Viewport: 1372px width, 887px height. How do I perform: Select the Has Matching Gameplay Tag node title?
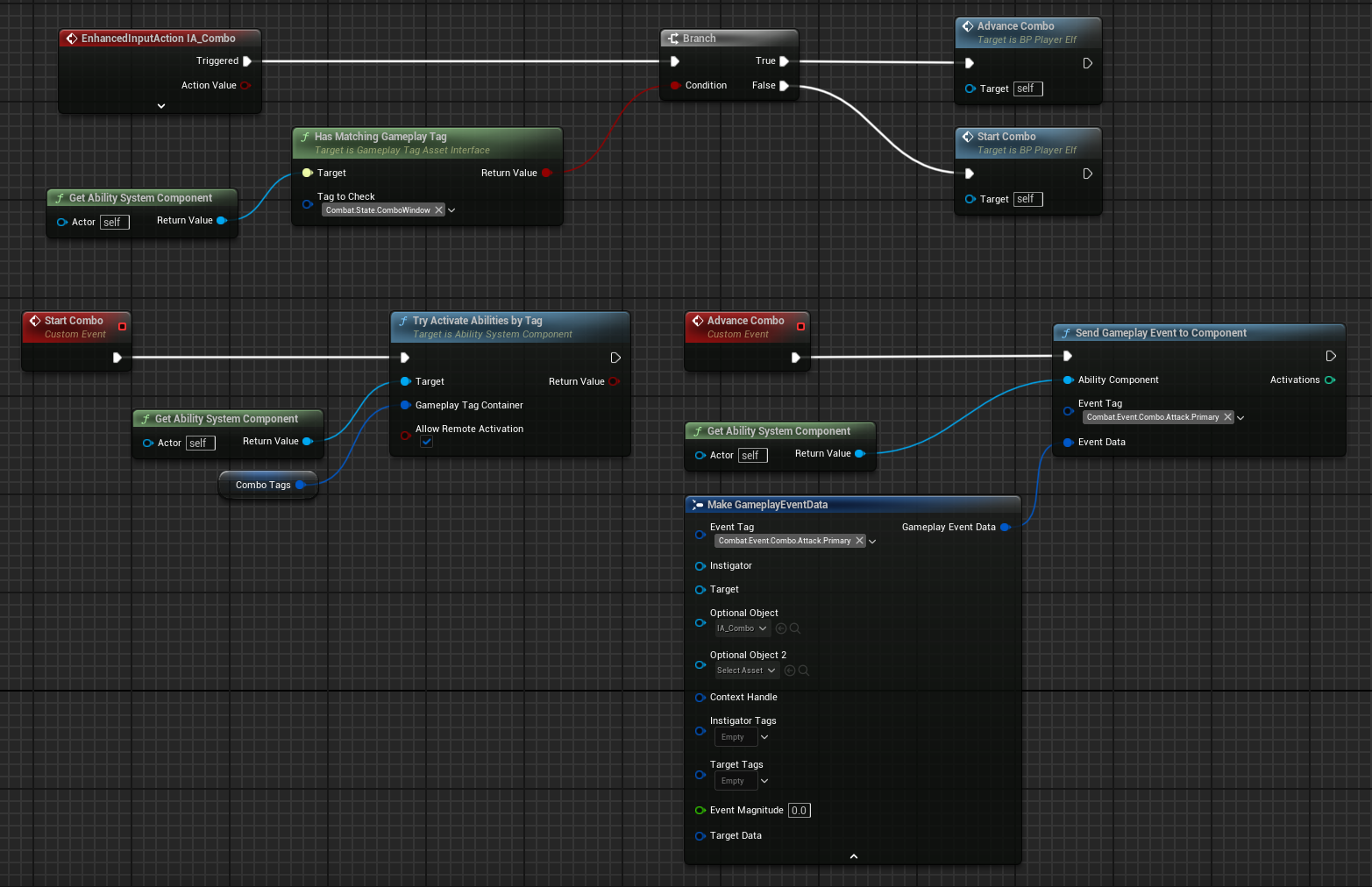[x=380, y=137]
